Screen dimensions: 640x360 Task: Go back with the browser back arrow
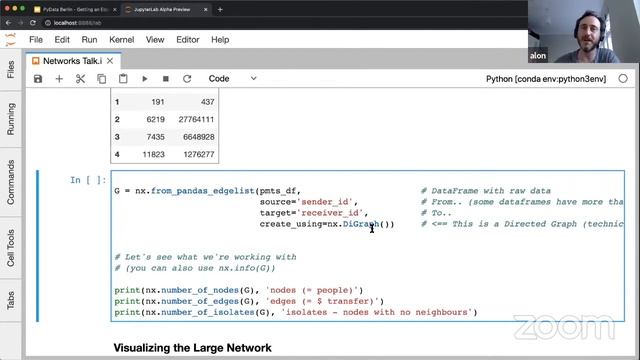[x=8, y=23]
